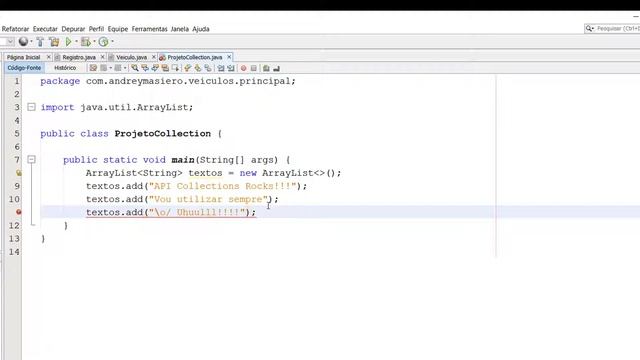Click the red error marker beside textos.add Uhuulll
This screenshot has height=360, width=640.
(x=18, y=212)
